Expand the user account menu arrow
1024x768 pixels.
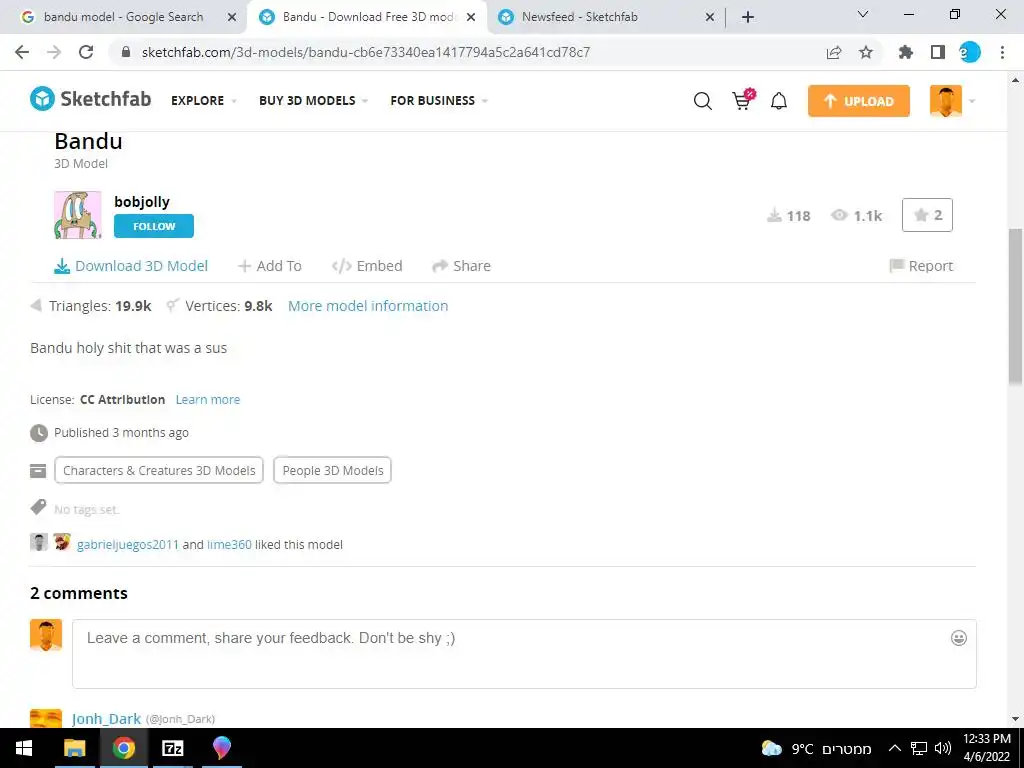(972, 101)
